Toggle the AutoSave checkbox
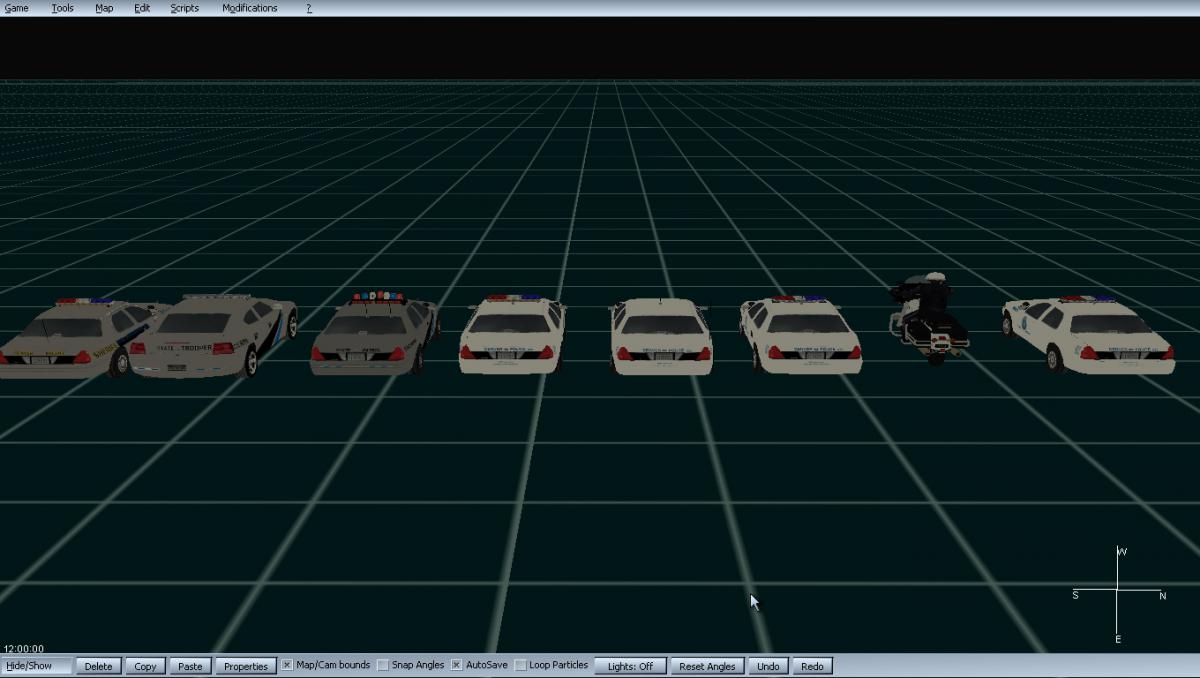The height and width of the screenshot is (678, 1200). [x=456, y=665]
